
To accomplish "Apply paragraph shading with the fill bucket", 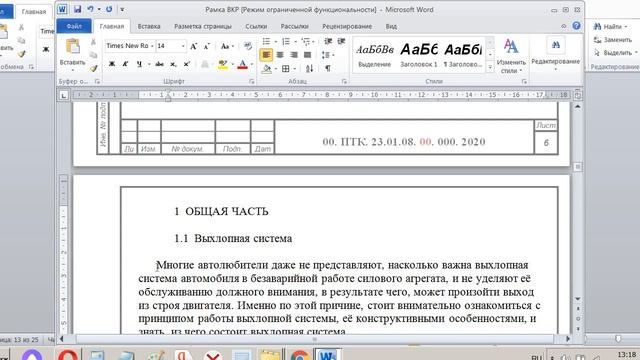I will [x=266, y=69].
